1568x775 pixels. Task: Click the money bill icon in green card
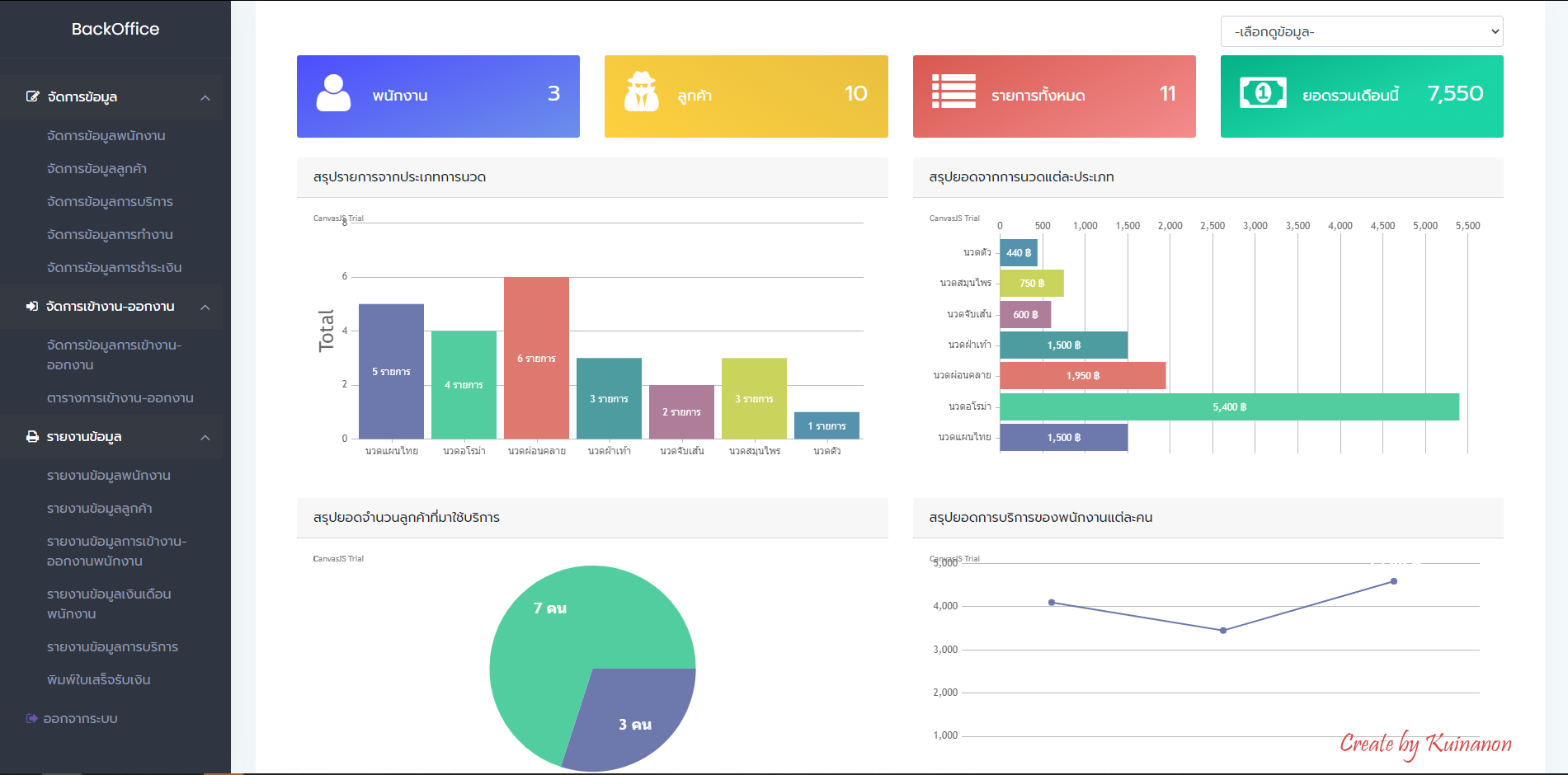[1263, 93]
